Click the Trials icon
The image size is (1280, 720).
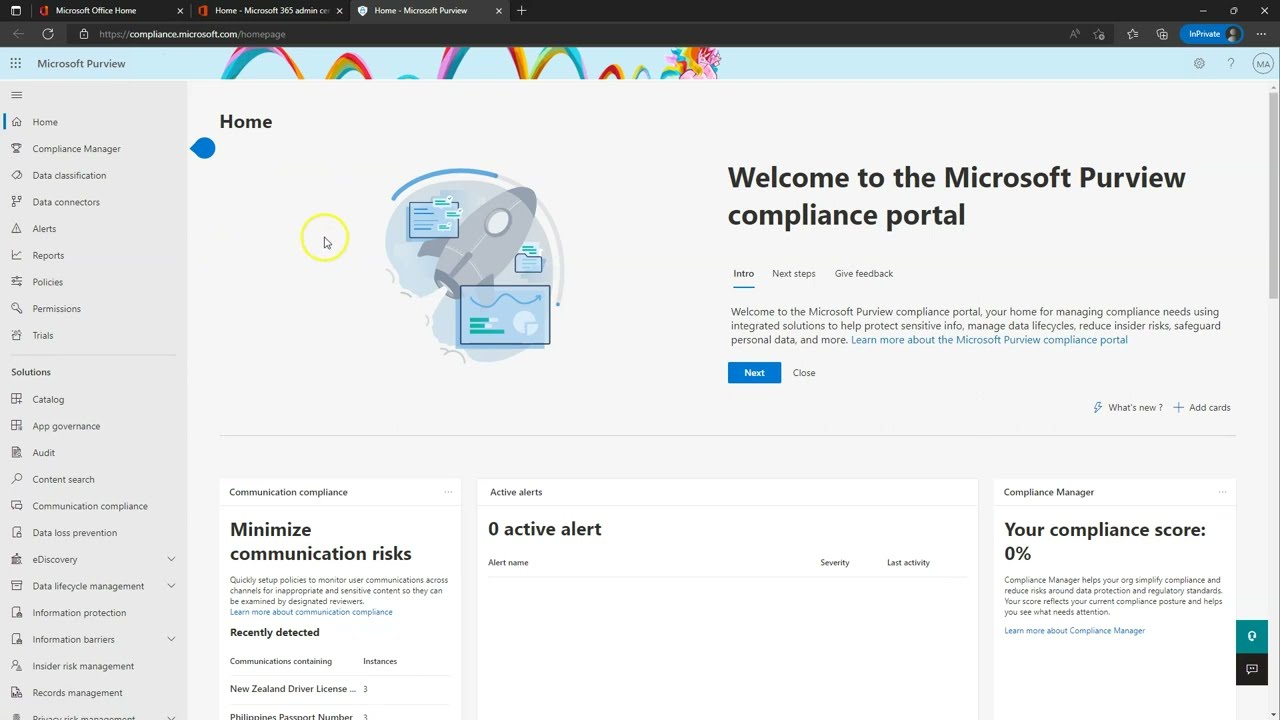pyautogui.click(x=16, y=335)
